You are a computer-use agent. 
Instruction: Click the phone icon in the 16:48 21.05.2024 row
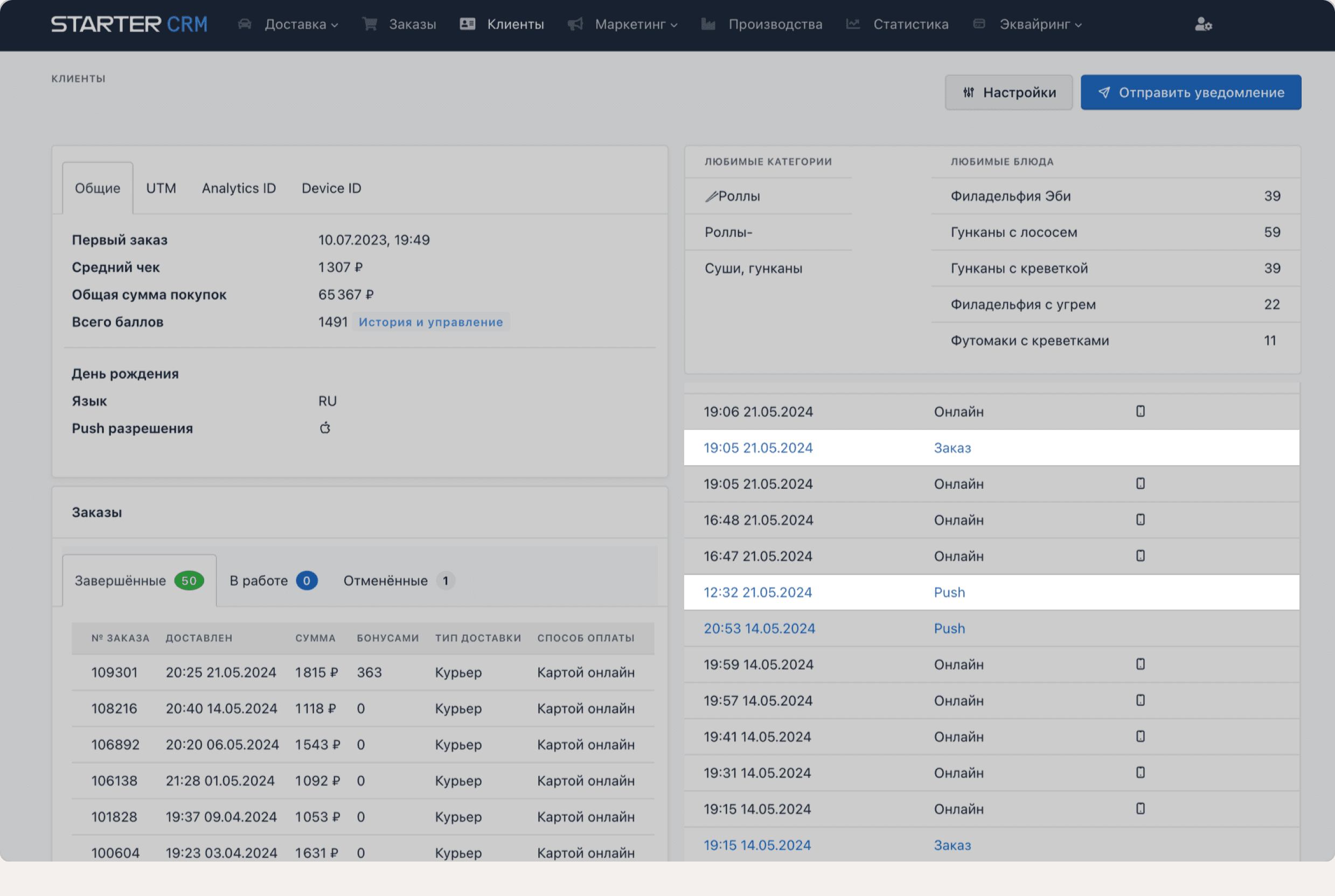(1140, 520)
